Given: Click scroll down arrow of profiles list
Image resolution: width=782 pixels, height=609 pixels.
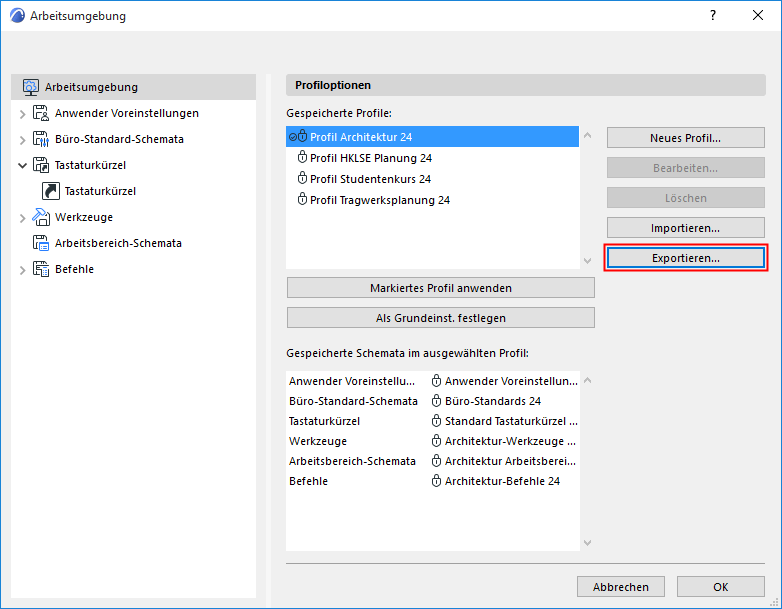Looking at the screenshot, I should (x=587, y=260).
